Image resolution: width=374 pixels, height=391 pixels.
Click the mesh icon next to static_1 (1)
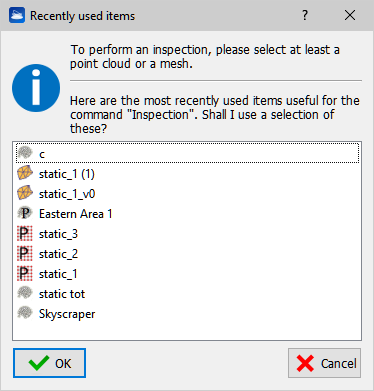[25, 174]
